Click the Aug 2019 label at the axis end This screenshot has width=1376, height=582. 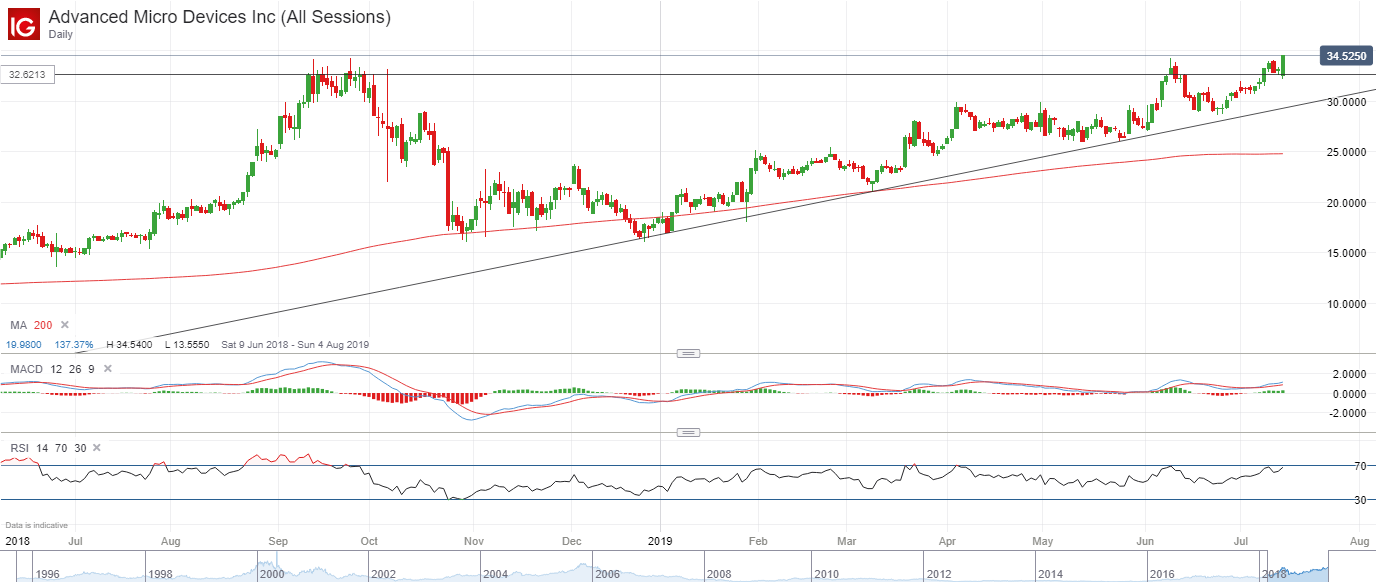click(1359, 542)
